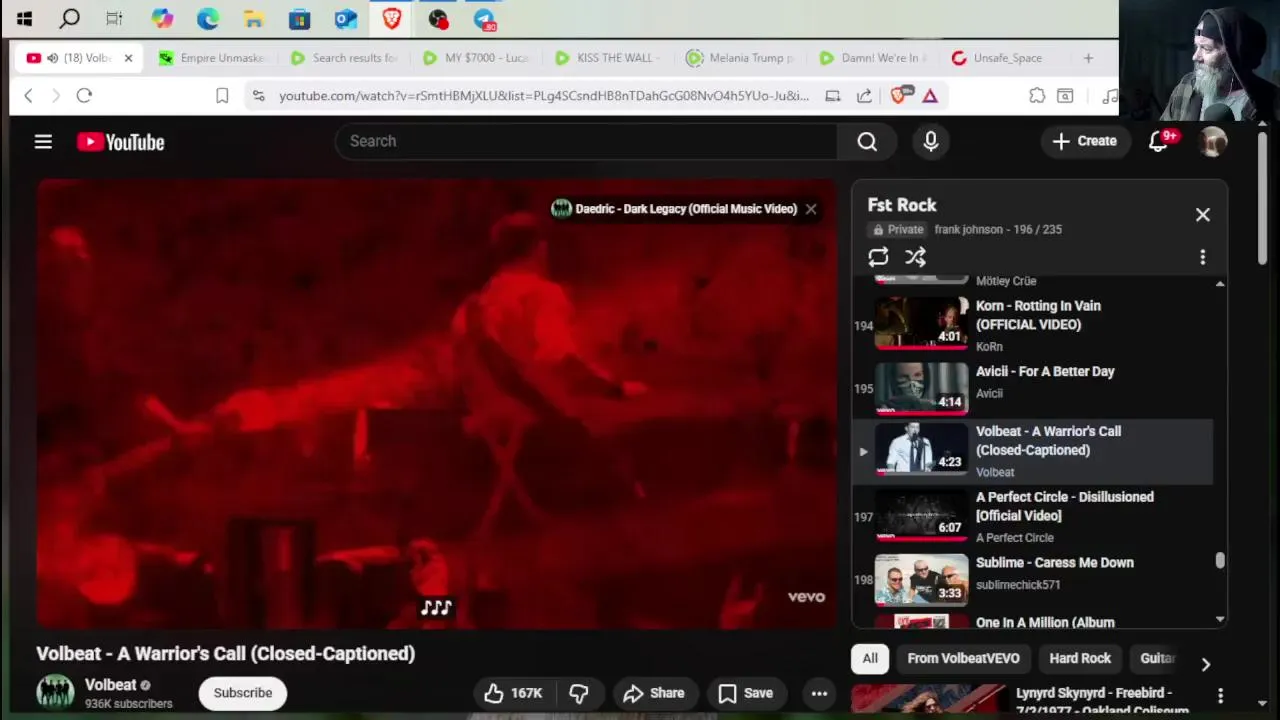
Task: Close the active YouTube browser tab
Action: [x=128, y=58]
